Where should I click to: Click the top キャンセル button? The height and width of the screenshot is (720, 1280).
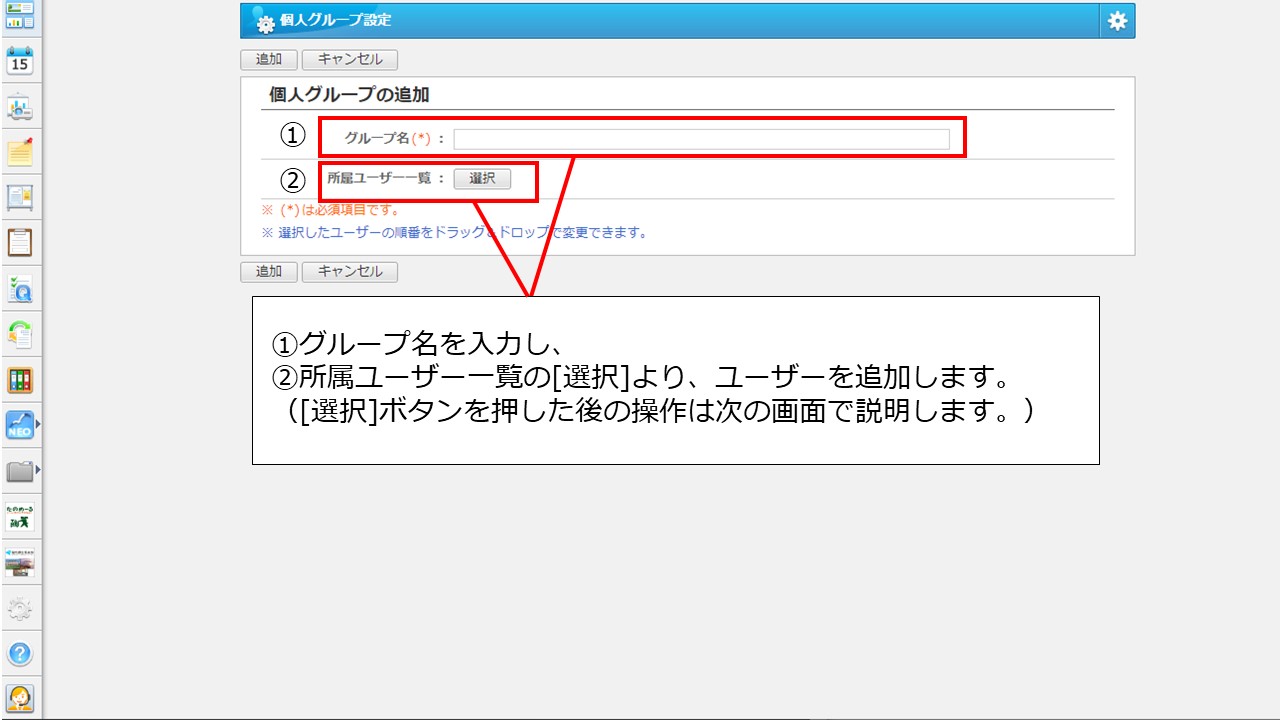pos(350,60)
